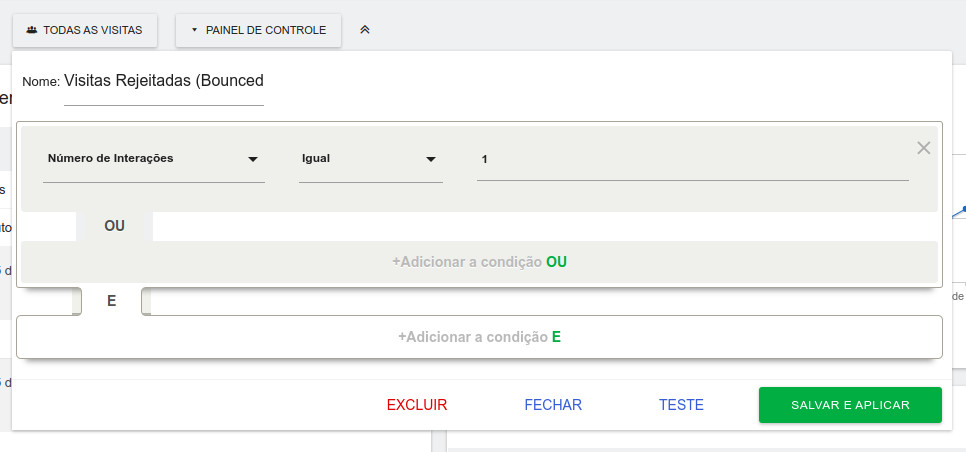Click the E separator label
The width and height of the screenshot is (966, 452).
[111, 301]
